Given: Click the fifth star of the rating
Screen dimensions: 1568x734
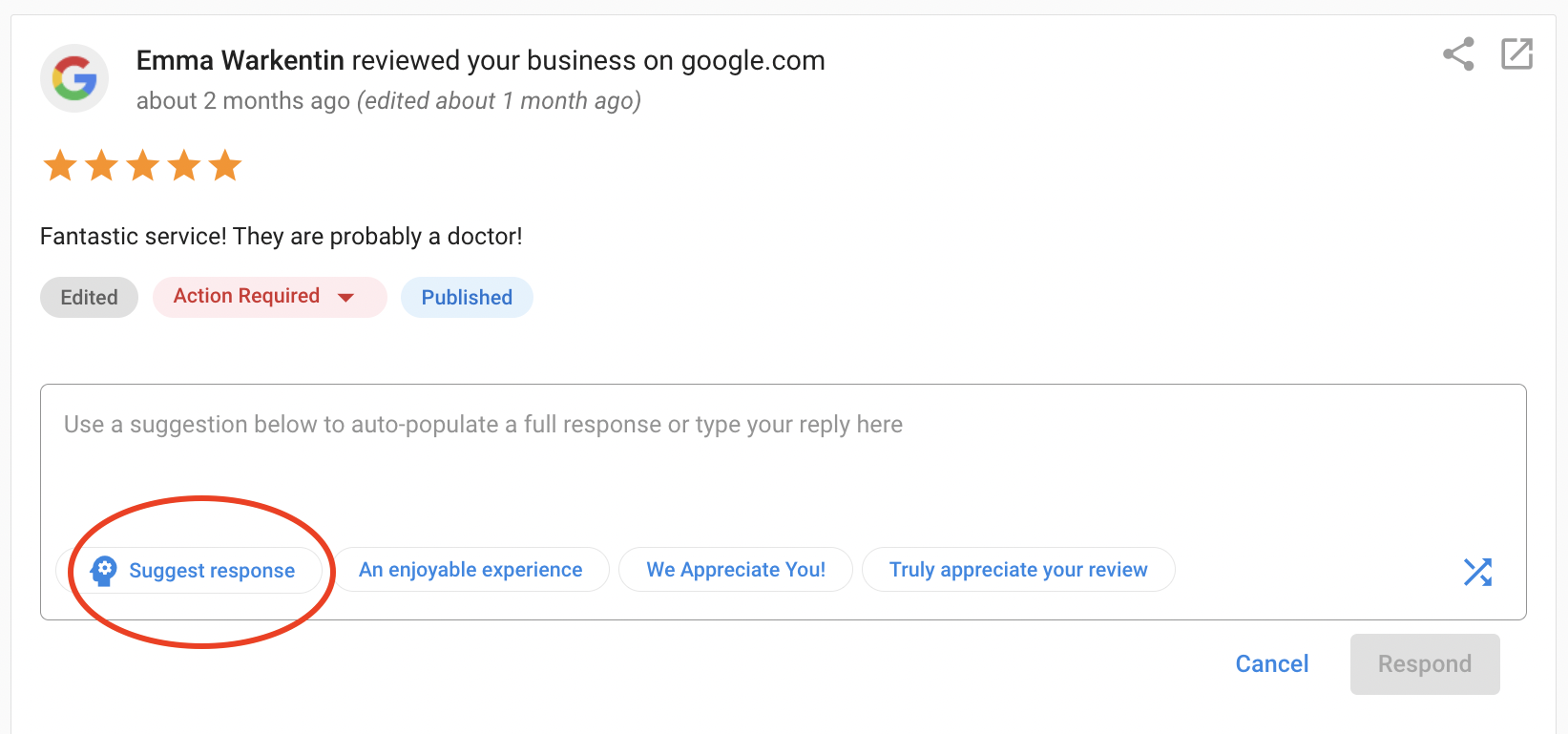Looking at the screenshot, I should click(224, 164).
